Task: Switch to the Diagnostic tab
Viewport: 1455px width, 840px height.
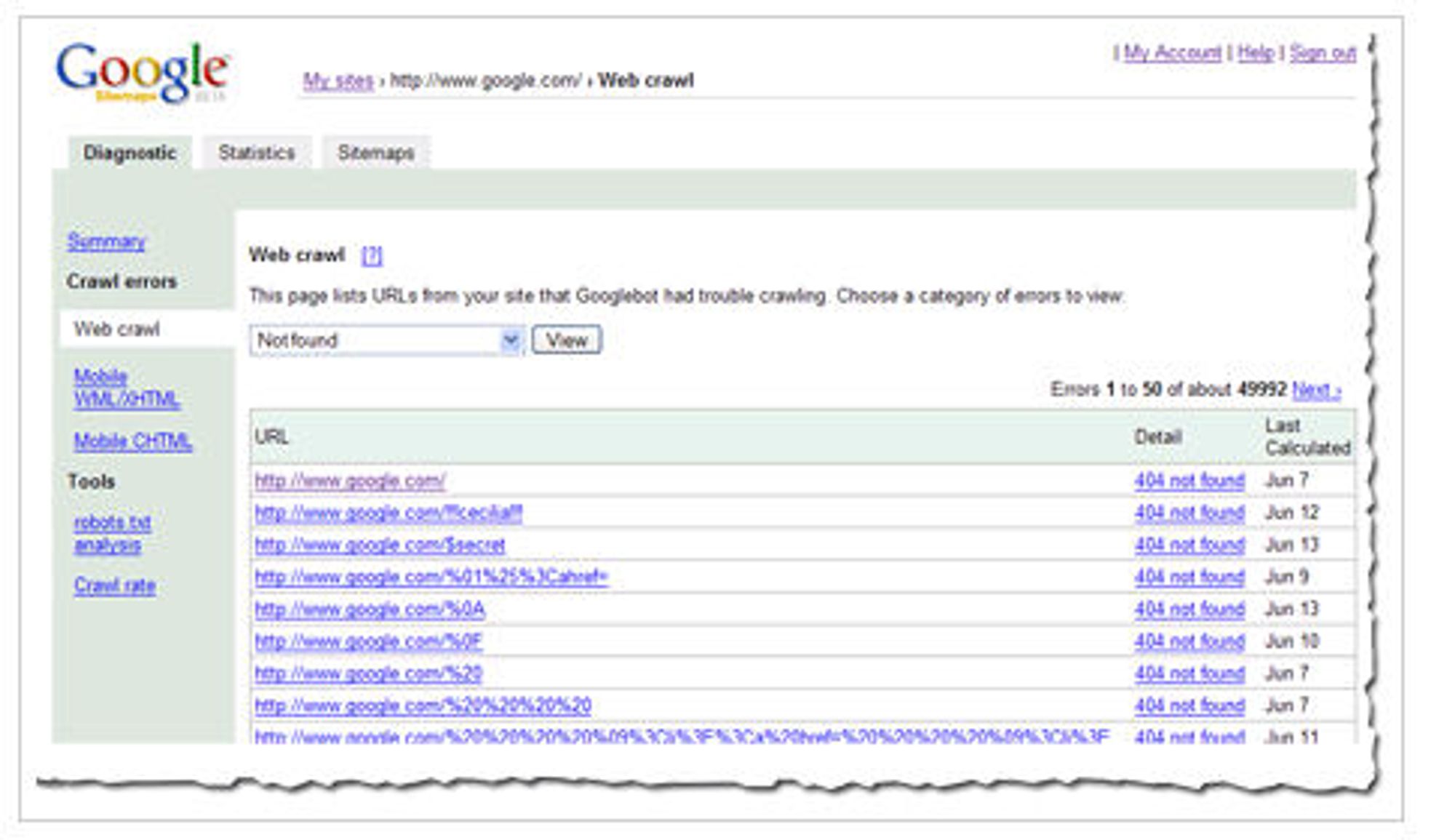Action: (x=130, y=153)
